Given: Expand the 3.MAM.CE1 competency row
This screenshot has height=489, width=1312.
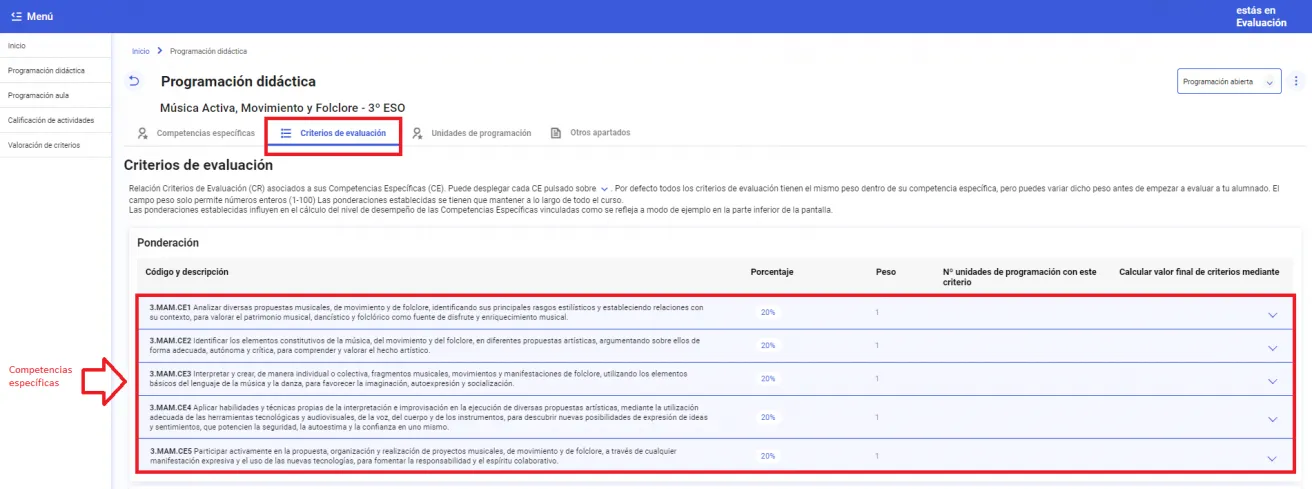Looking at the screenshot, I should pyautogui.click(x=1272, y=315).
